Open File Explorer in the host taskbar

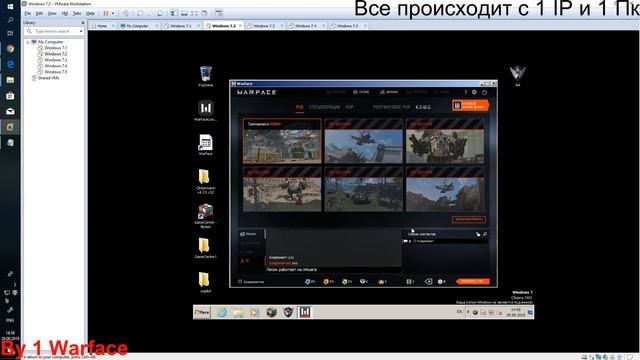tap(10, 80)
